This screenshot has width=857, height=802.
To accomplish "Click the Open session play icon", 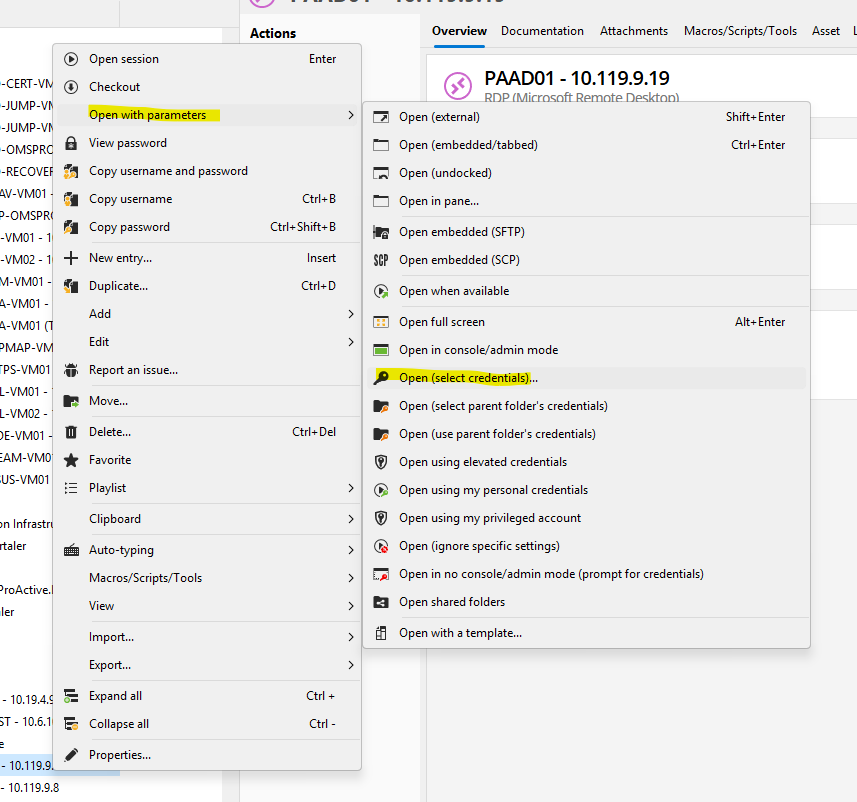I will click(x=71, y=59).
